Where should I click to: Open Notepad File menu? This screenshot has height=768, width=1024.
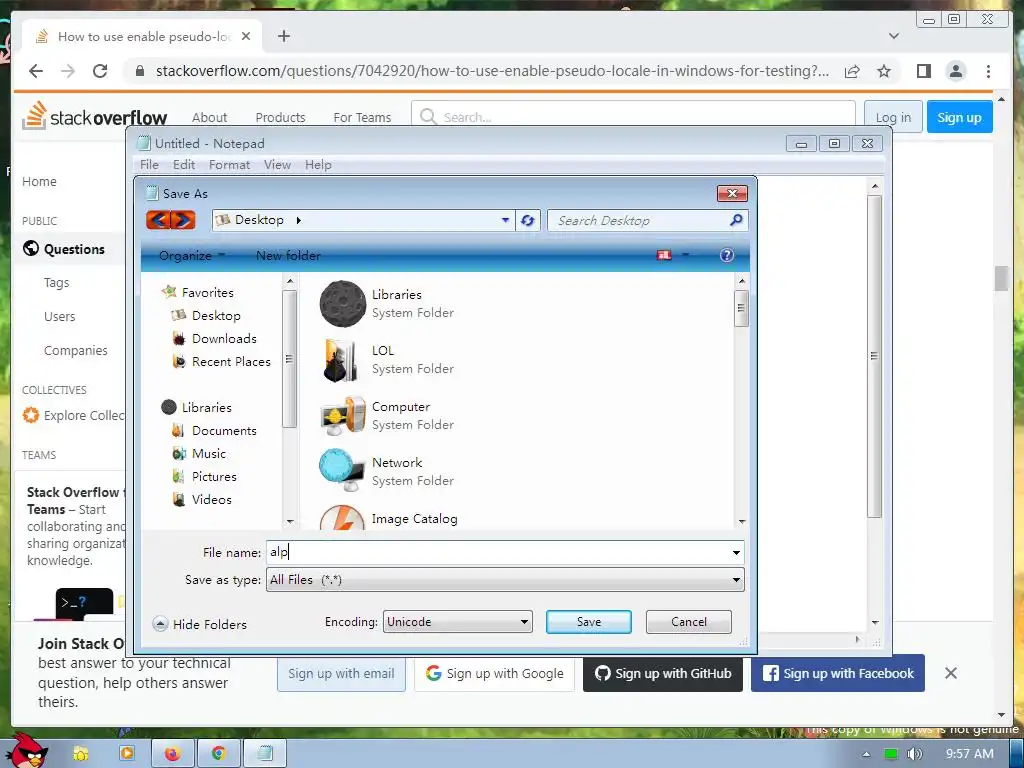[x=149, y=165]
